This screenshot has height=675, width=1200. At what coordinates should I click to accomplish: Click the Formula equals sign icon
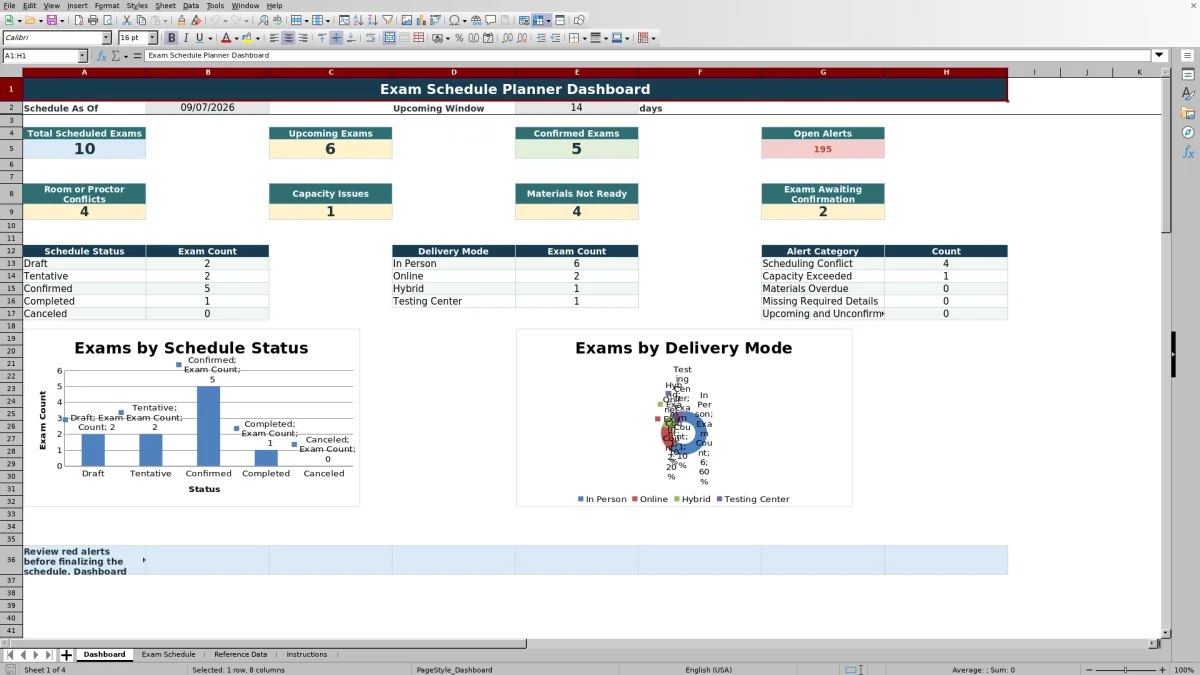tap(137, 56)
